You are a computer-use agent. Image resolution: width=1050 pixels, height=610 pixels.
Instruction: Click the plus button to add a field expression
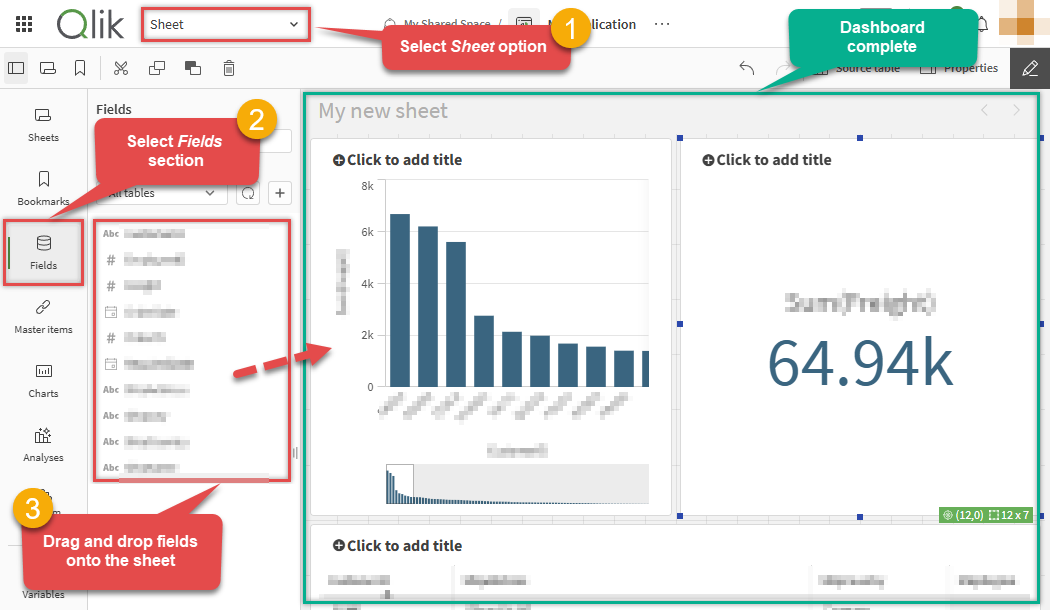pos(279,192)
